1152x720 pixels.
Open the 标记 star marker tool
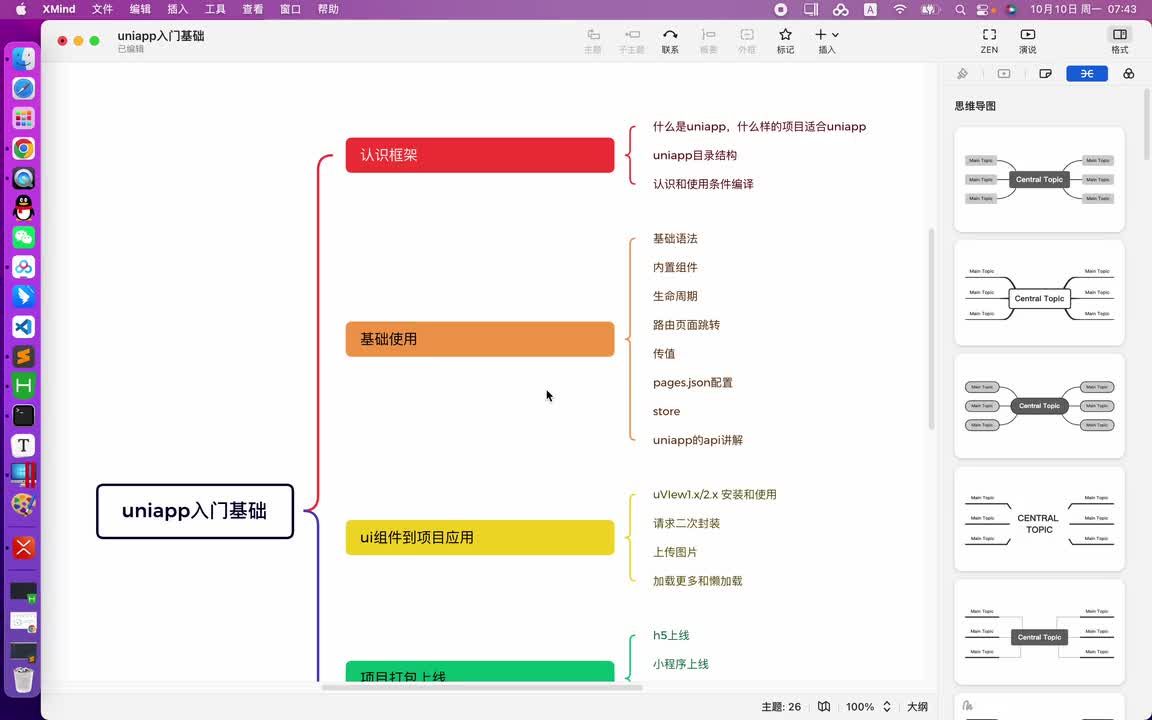[785, 40]
